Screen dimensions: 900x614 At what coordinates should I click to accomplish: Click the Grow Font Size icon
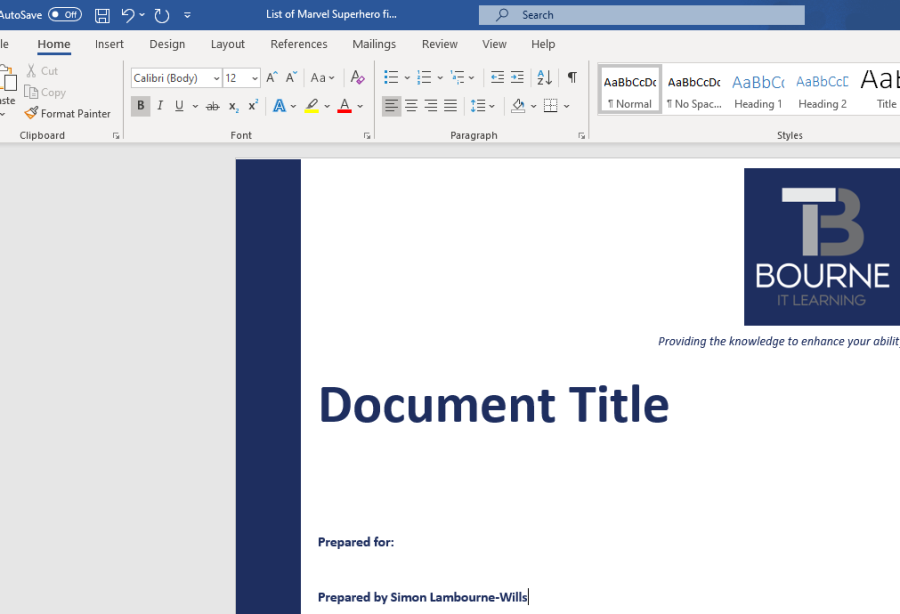point(271,78)
